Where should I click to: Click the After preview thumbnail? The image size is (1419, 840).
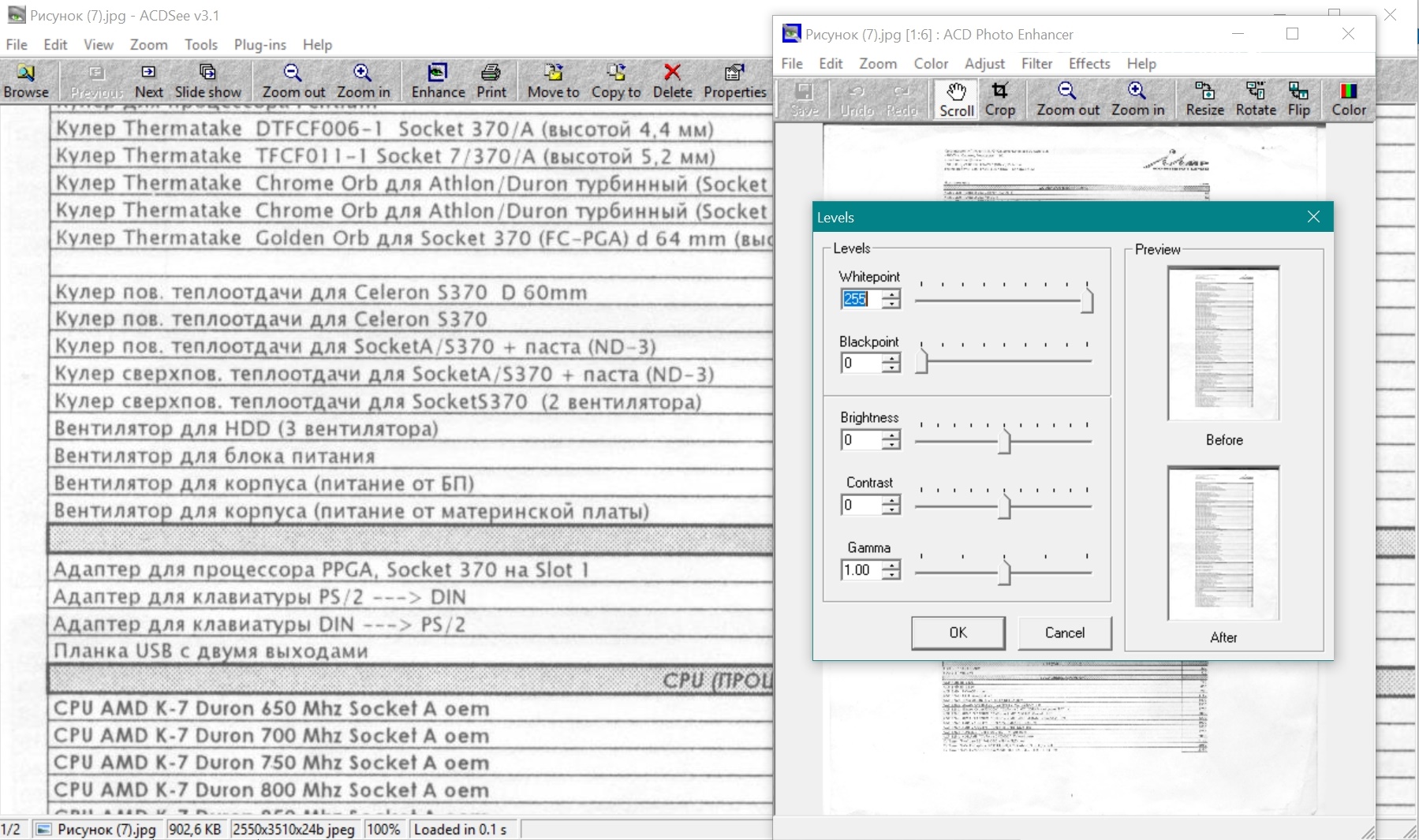click(1223, 544)
